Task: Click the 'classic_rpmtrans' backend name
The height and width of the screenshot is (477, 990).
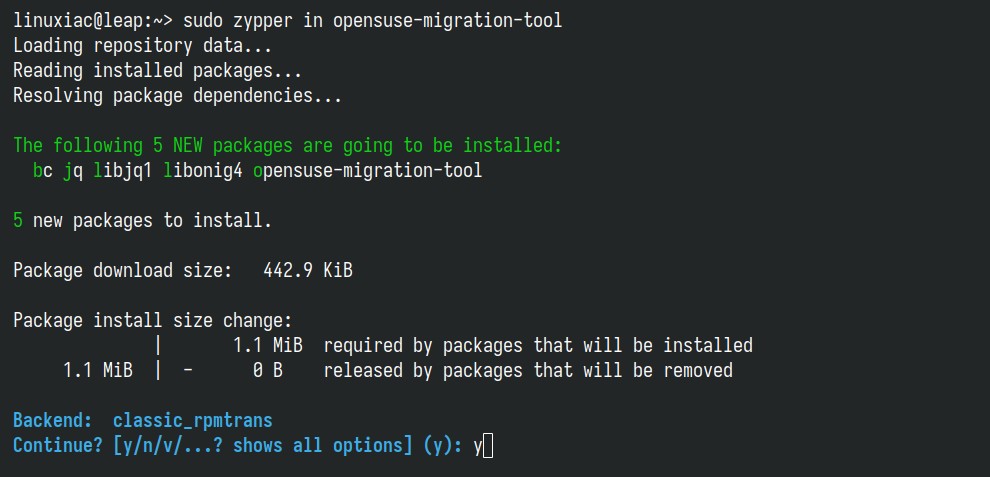Action: pos(192,421)
